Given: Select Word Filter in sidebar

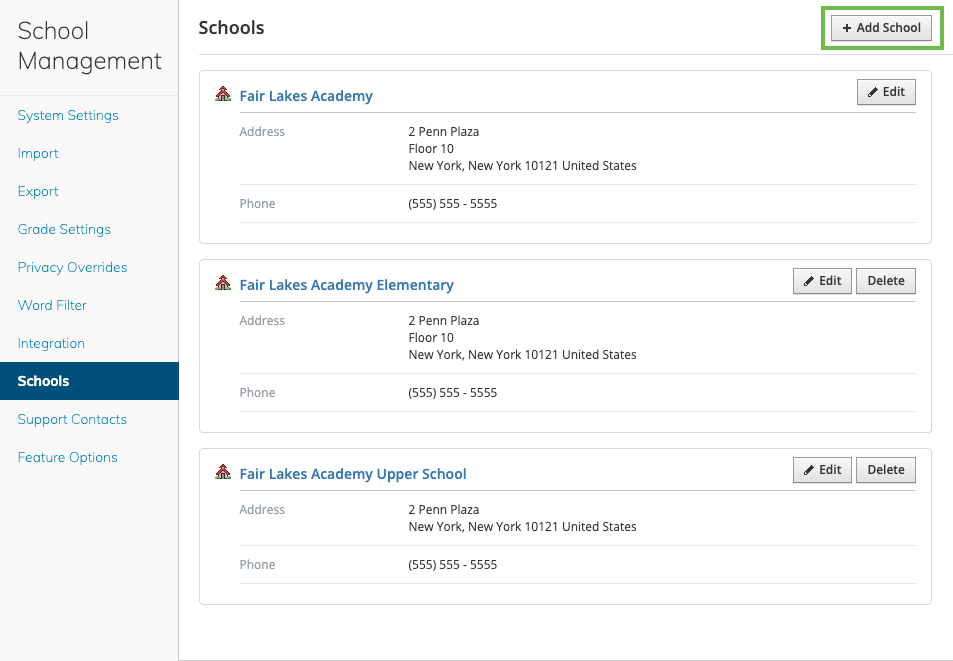Looking at the screenshot, I should click(x=52, y=305).
